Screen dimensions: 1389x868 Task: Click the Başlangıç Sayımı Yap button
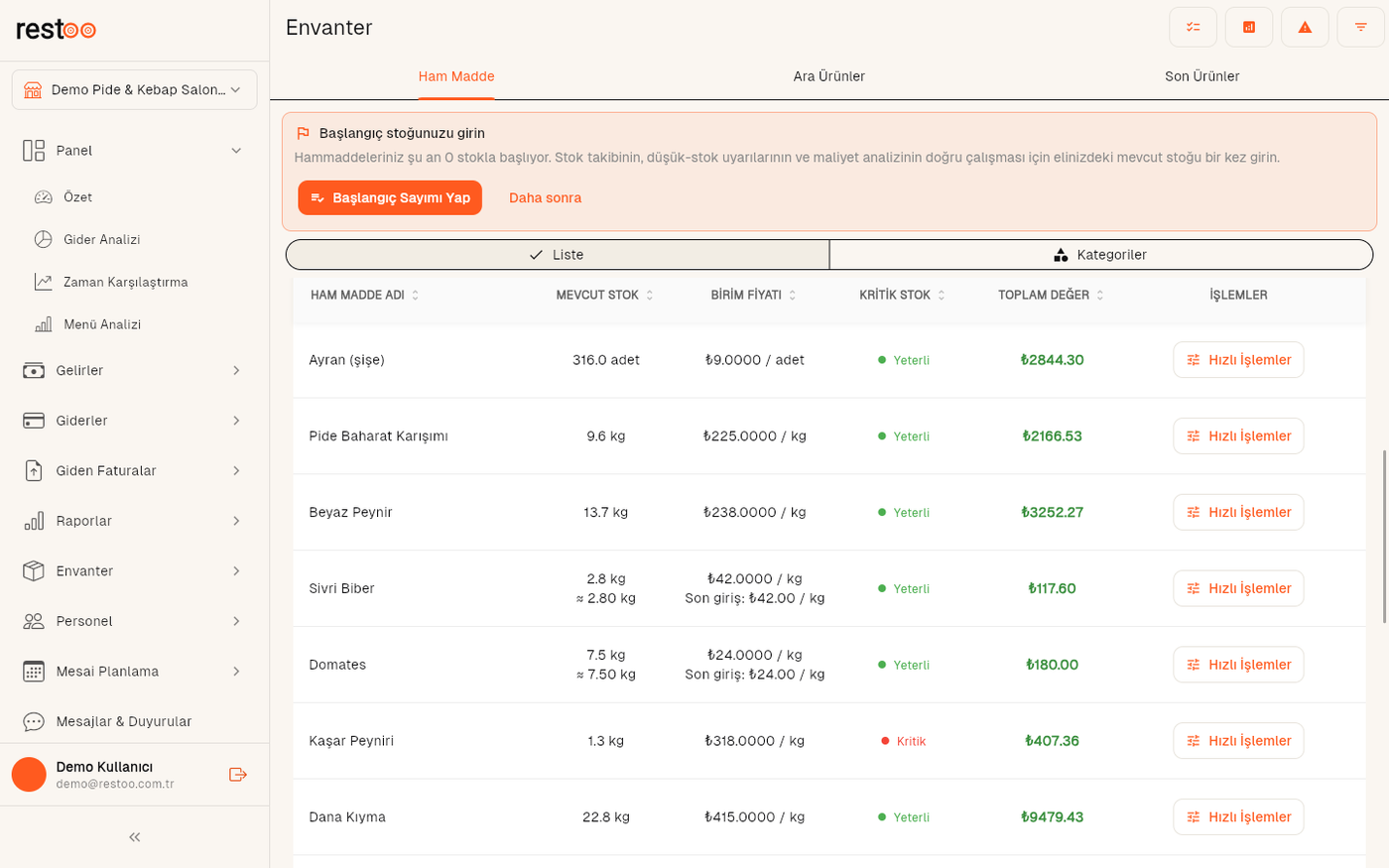390,197
